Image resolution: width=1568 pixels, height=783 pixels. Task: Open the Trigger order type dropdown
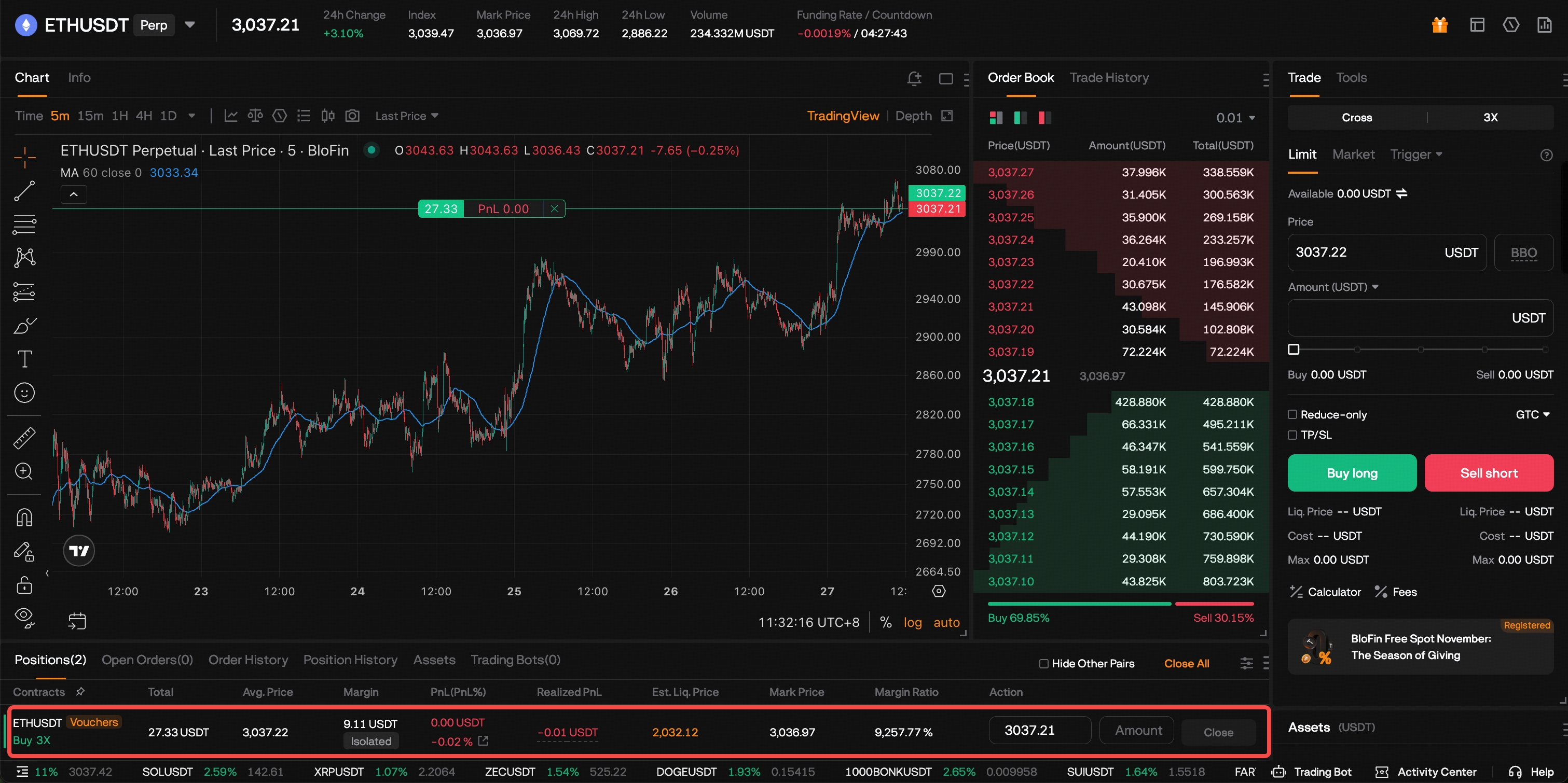pos(1416,155)
